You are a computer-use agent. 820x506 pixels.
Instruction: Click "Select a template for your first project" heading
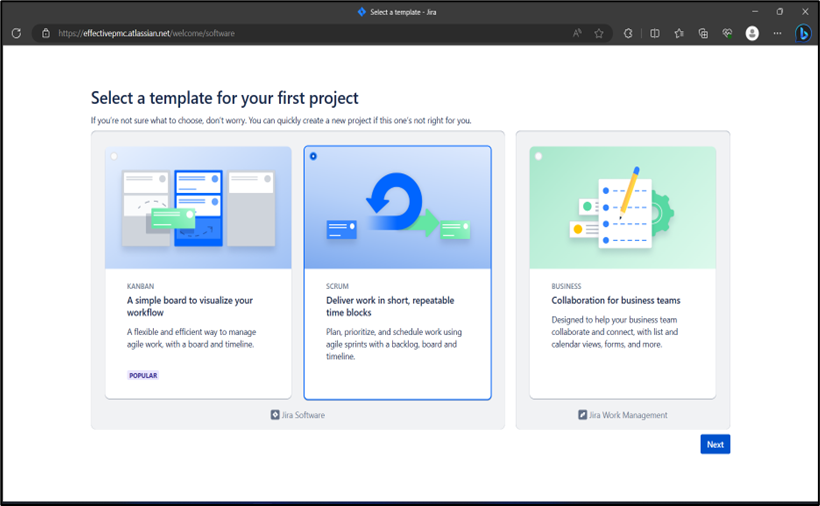225,98
